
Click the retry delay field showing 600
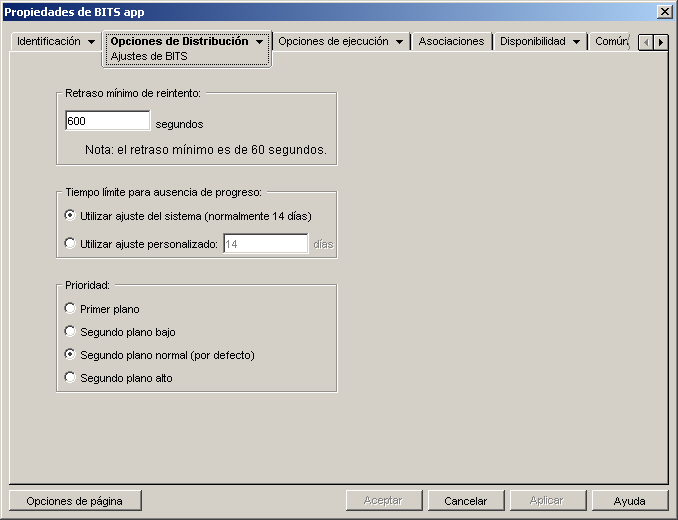point(108,121)
